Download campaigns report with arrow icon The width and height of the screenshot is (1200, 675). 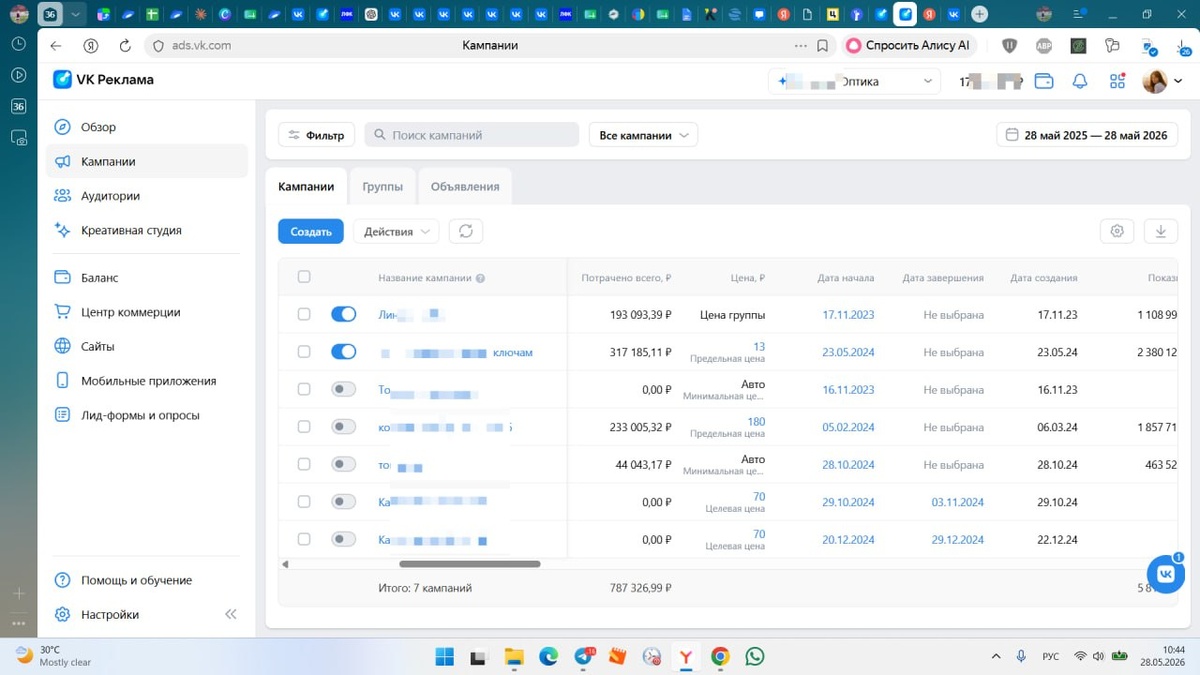[1161, 231]
